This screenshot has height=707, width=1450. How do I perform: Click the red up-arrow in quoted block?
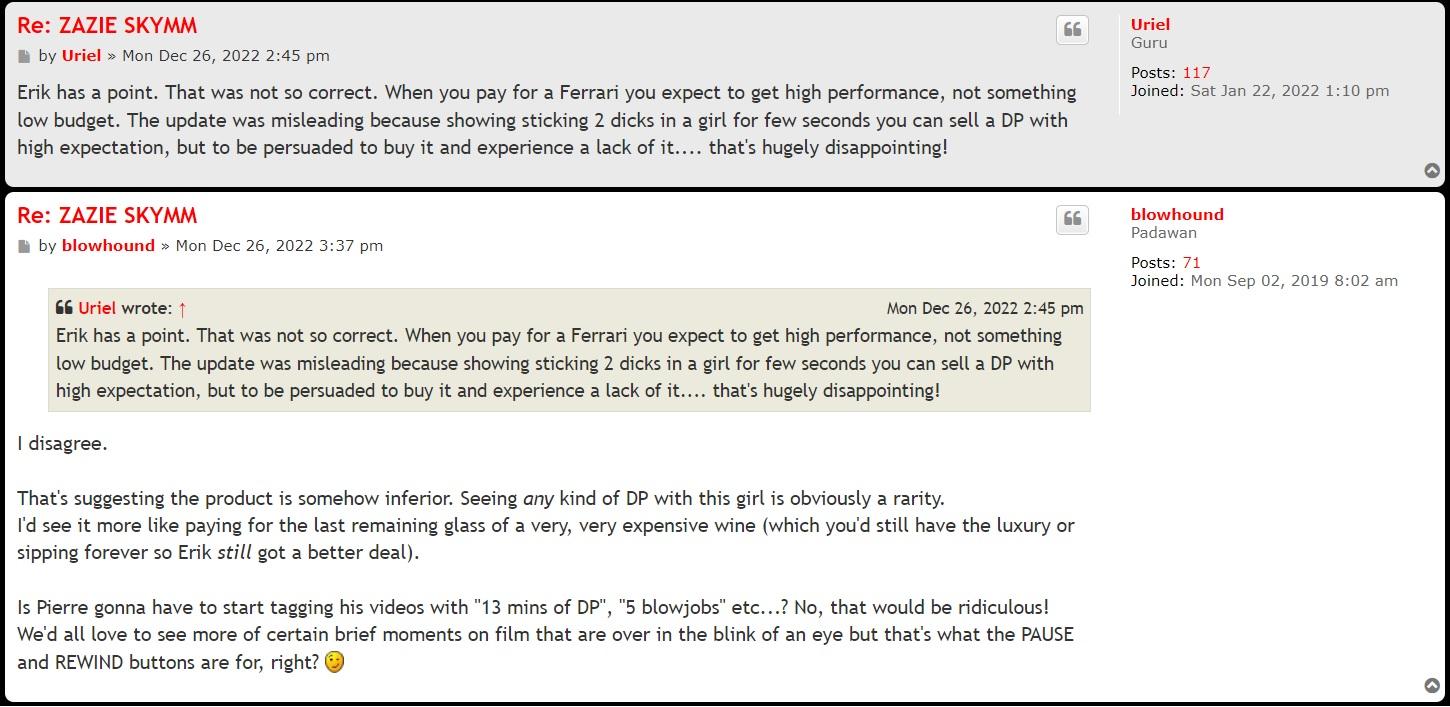pyautogui.click(x=182, y=309)
